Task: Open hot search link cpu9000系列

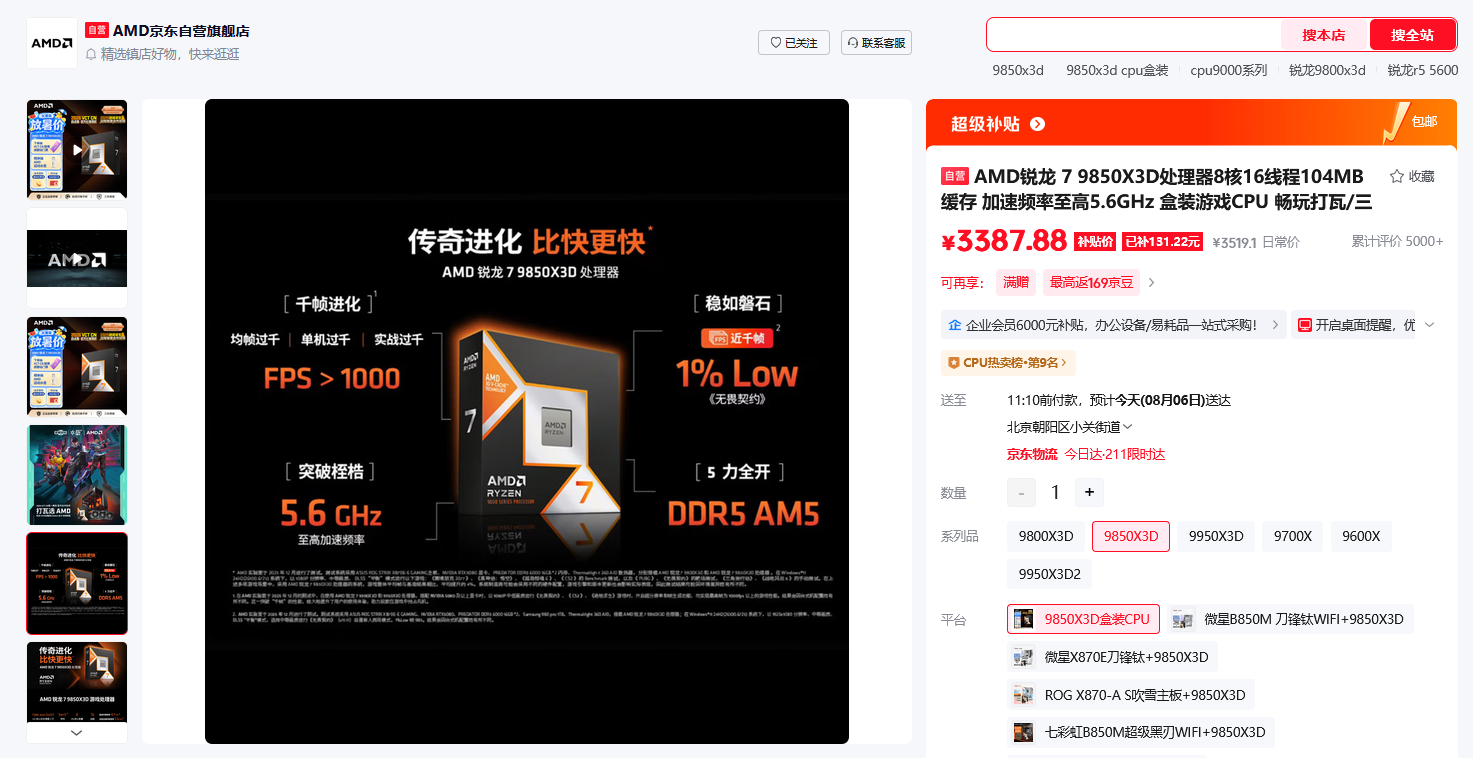Action: click(1229, 70)
